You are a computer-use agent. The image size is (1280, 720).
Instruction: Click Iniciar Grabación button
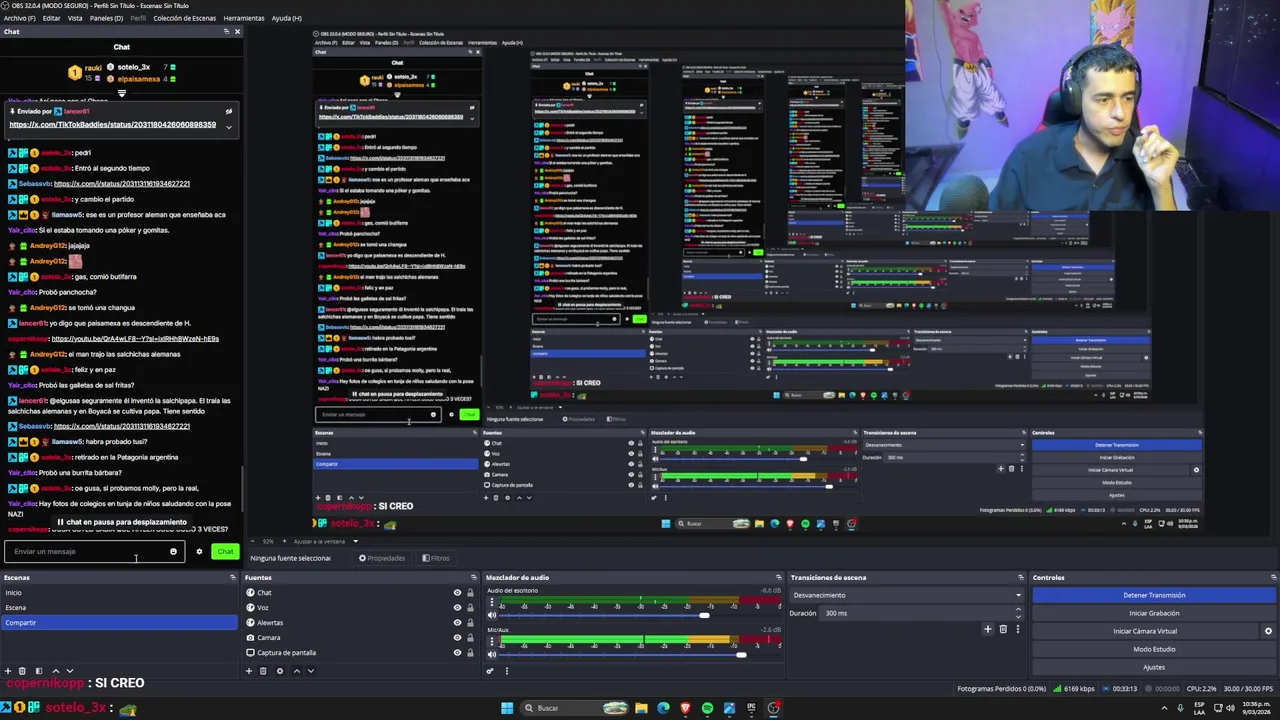tap(1154, 613)
